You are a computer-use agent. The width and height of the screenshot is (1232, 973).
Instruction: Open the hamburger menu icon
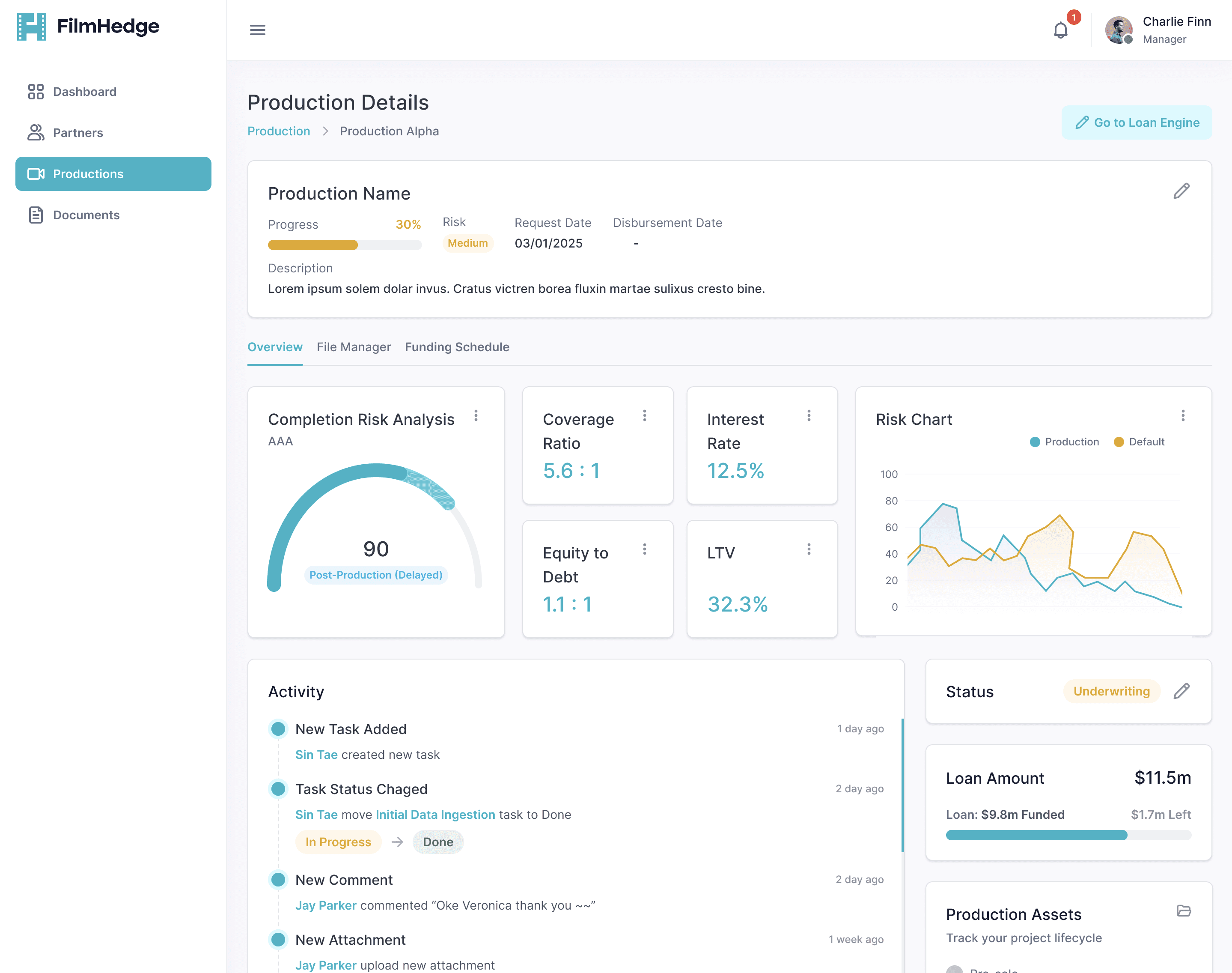[257, 30]
